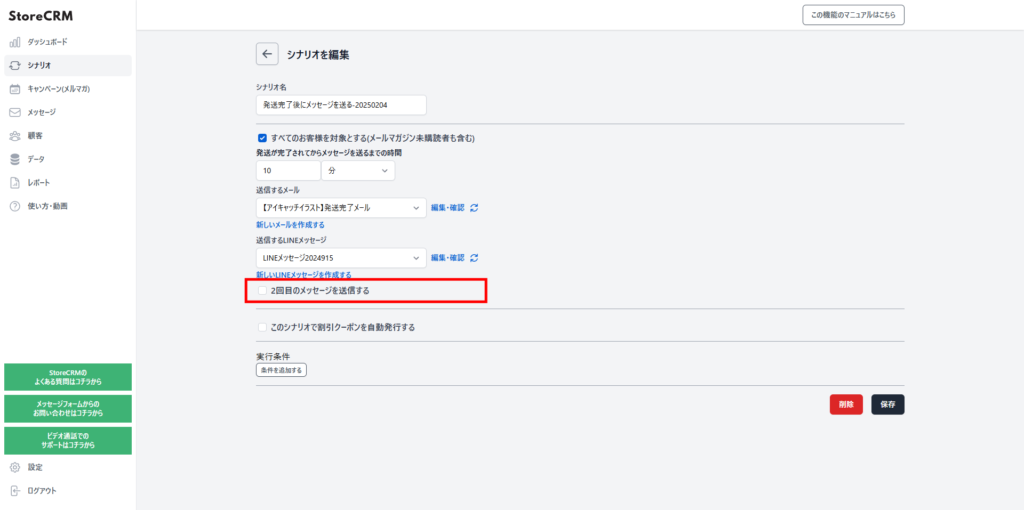
Task: Refresh the 送信するメール list icon
Action: pos(474,208)
